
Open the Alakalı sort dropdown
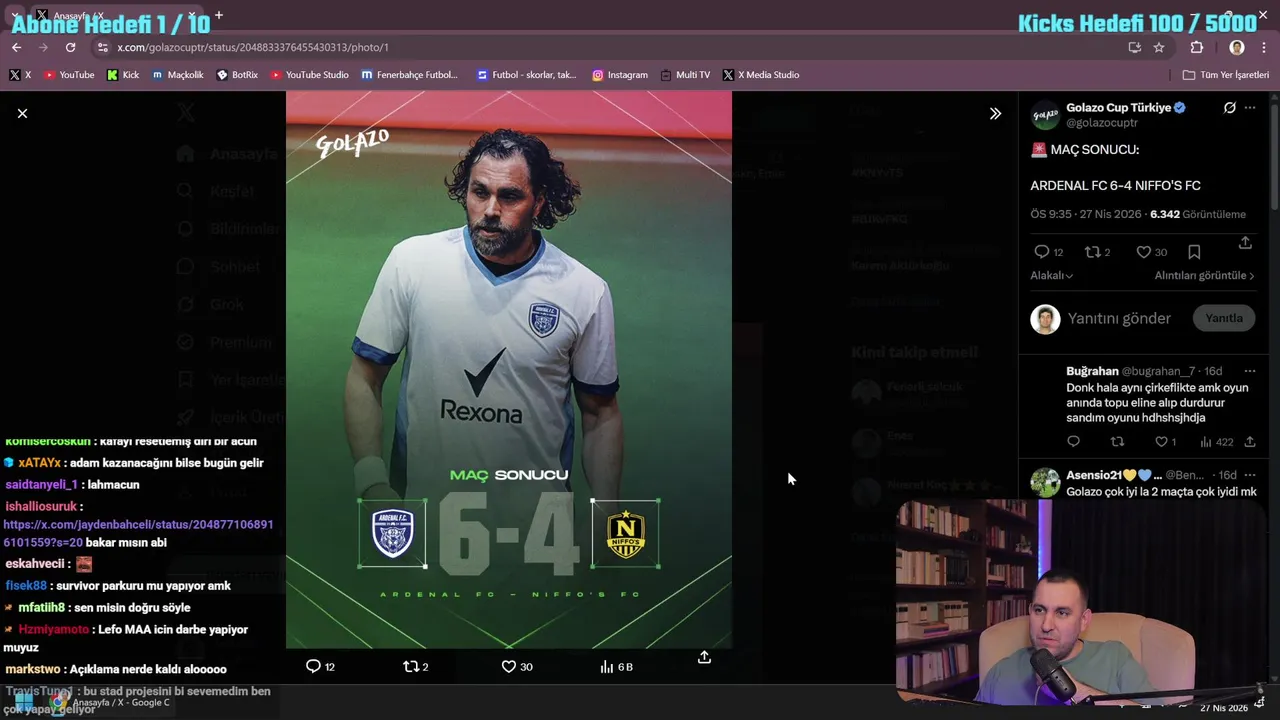(1052, 276)
